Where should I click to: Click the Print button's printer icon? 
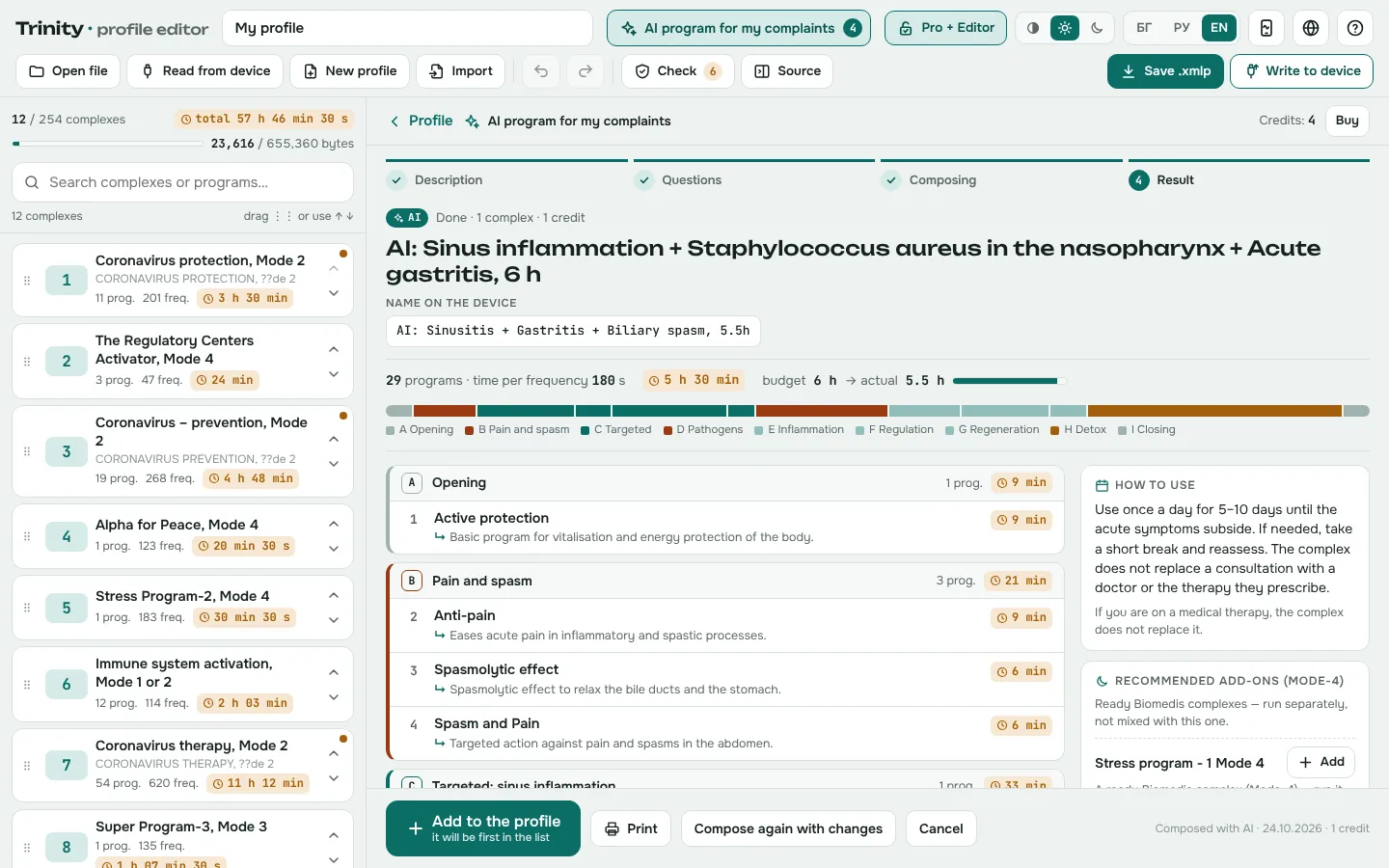coord(612,828)
